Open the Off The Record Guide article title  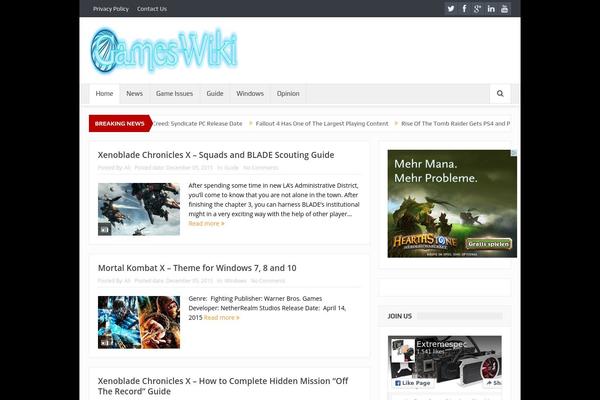point(223,386)
